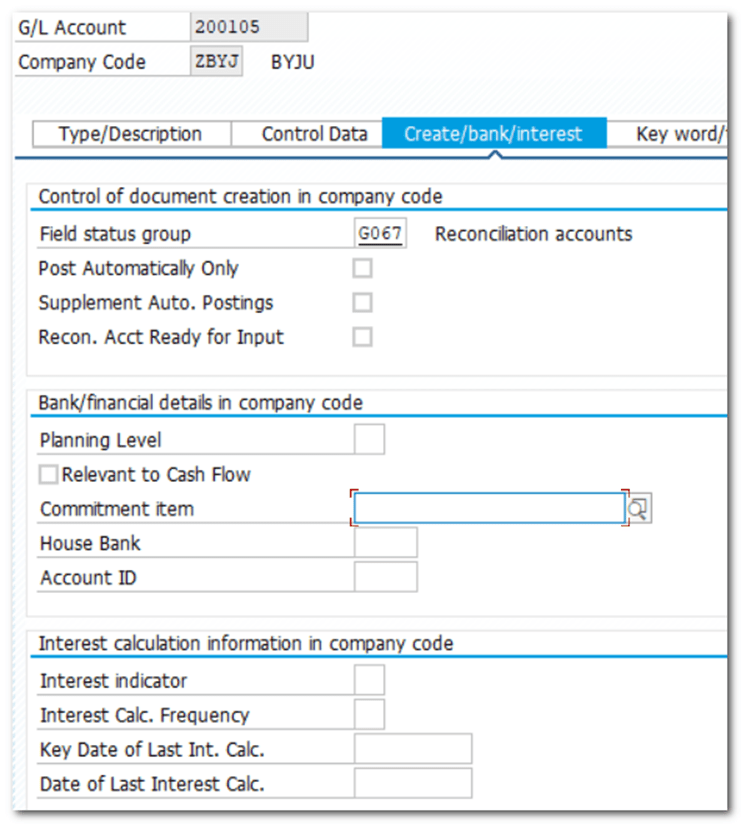Select the Create/bank/interest tab
741x824 pixels.
493,134
